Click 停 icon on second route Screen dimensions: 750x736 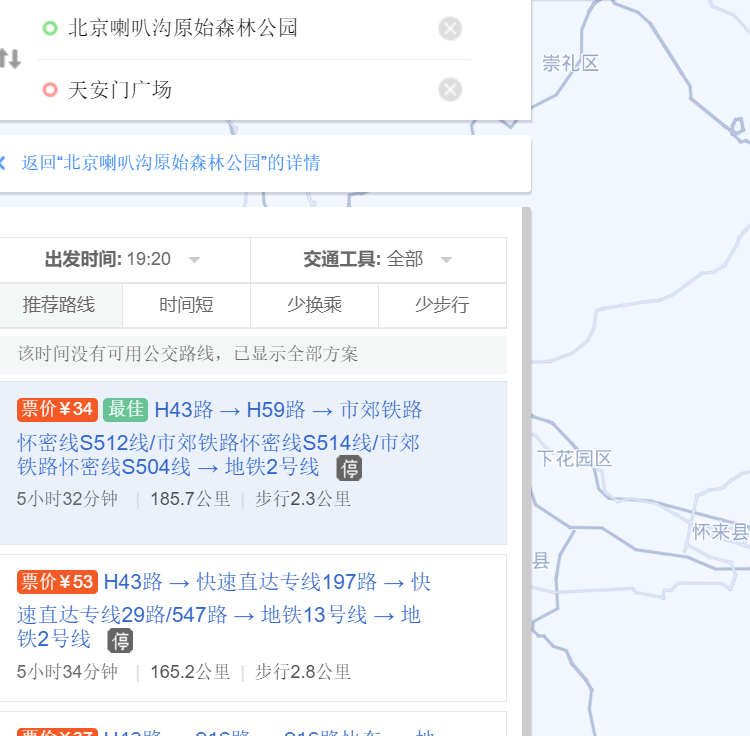120,641
